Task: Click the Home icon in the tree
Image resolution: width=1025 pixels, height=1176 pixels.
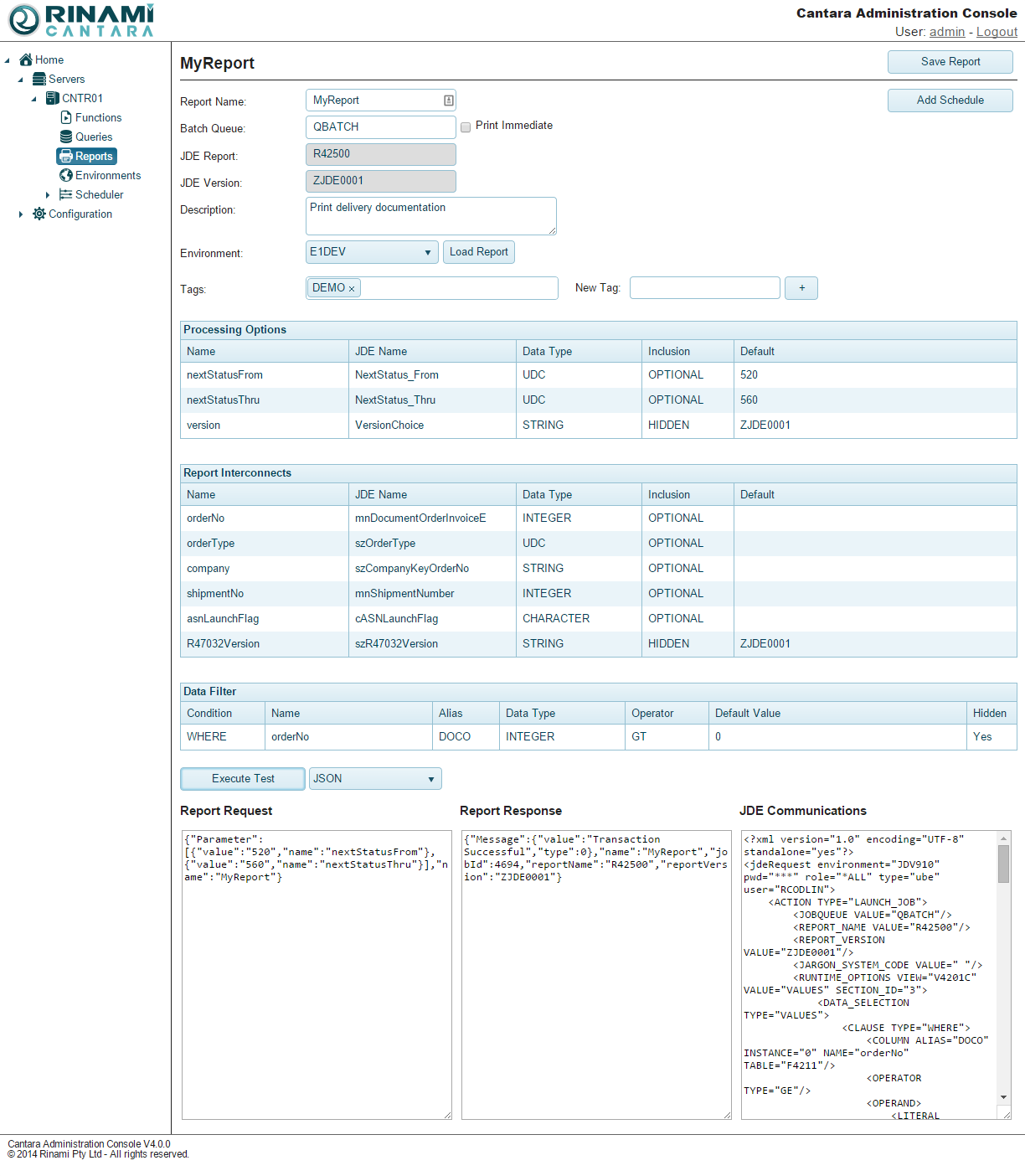Action: coord(26,59)
